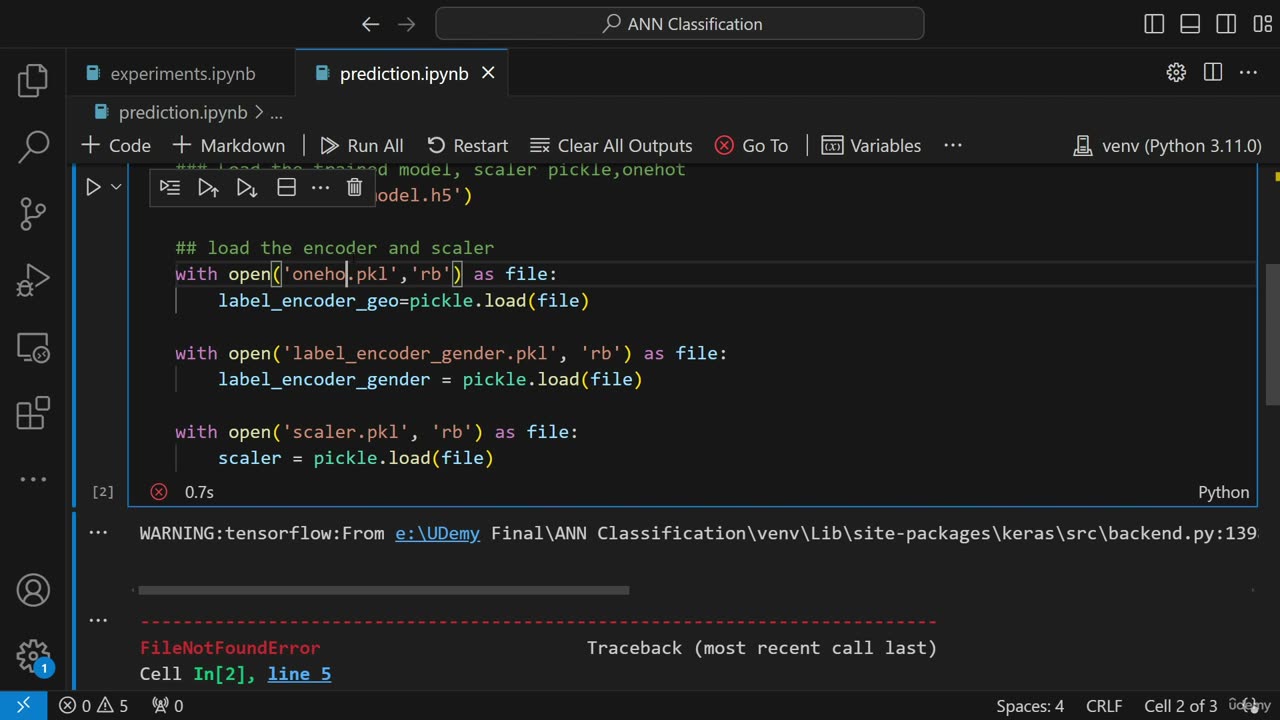Open Go To for the failed cell
Image resolution: width=1280 pixels, height=720 pixels.
click(x=752, y=145)
